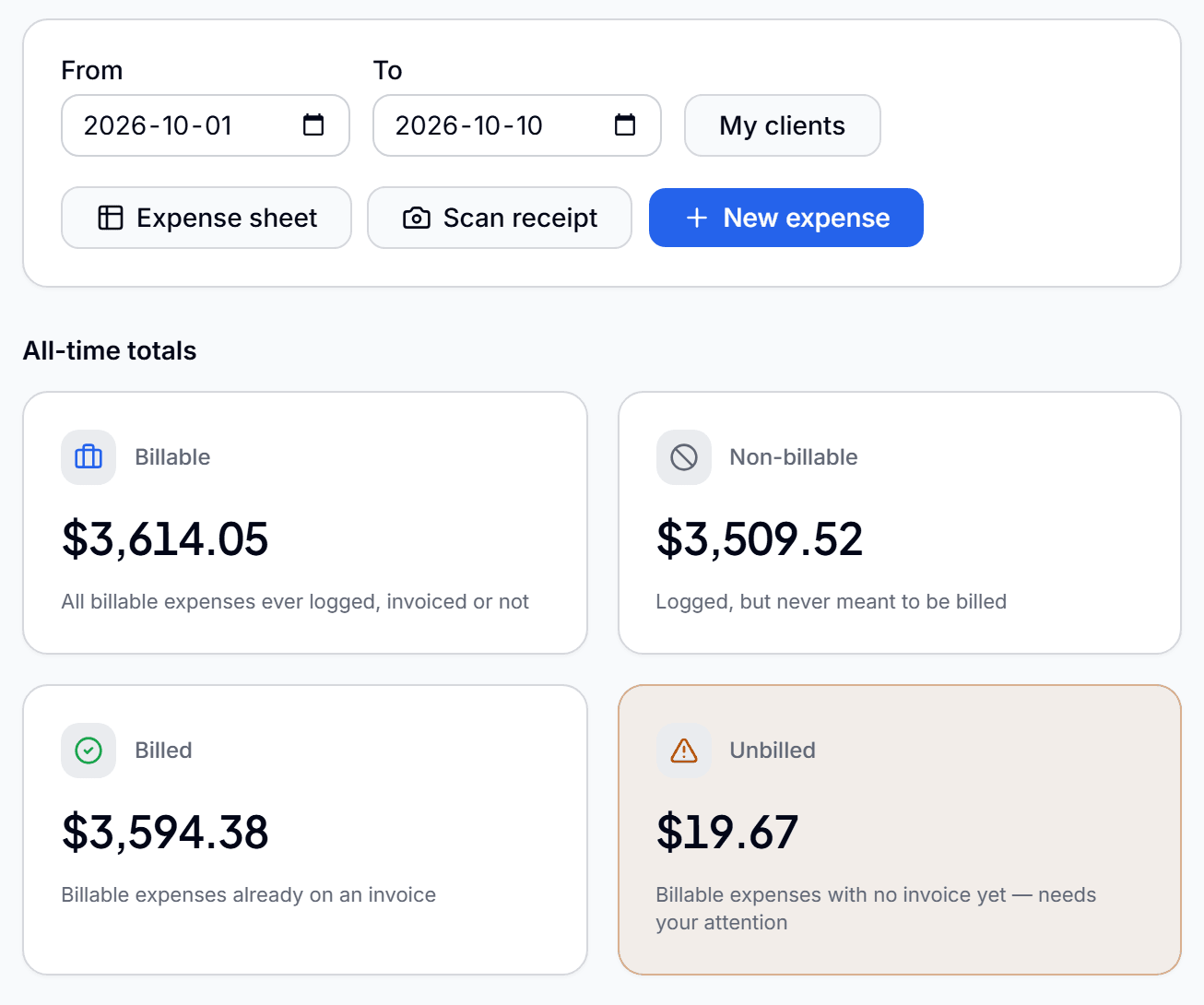Click the green checkmark icon on Billed card
Viewport: 1204px width, 1005px height.
[89, 751]
